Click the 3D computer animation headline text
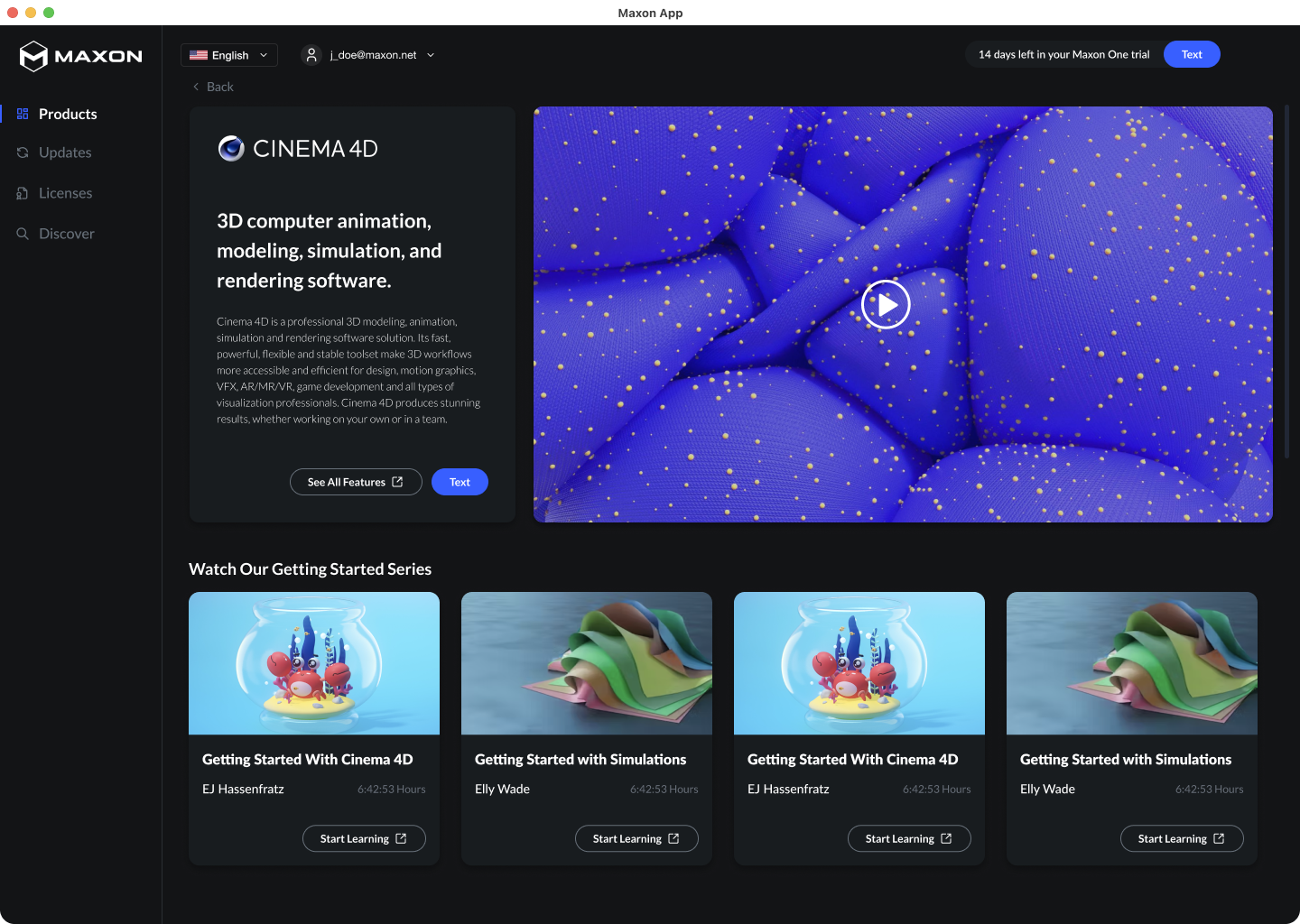 (x=330, y=251)
